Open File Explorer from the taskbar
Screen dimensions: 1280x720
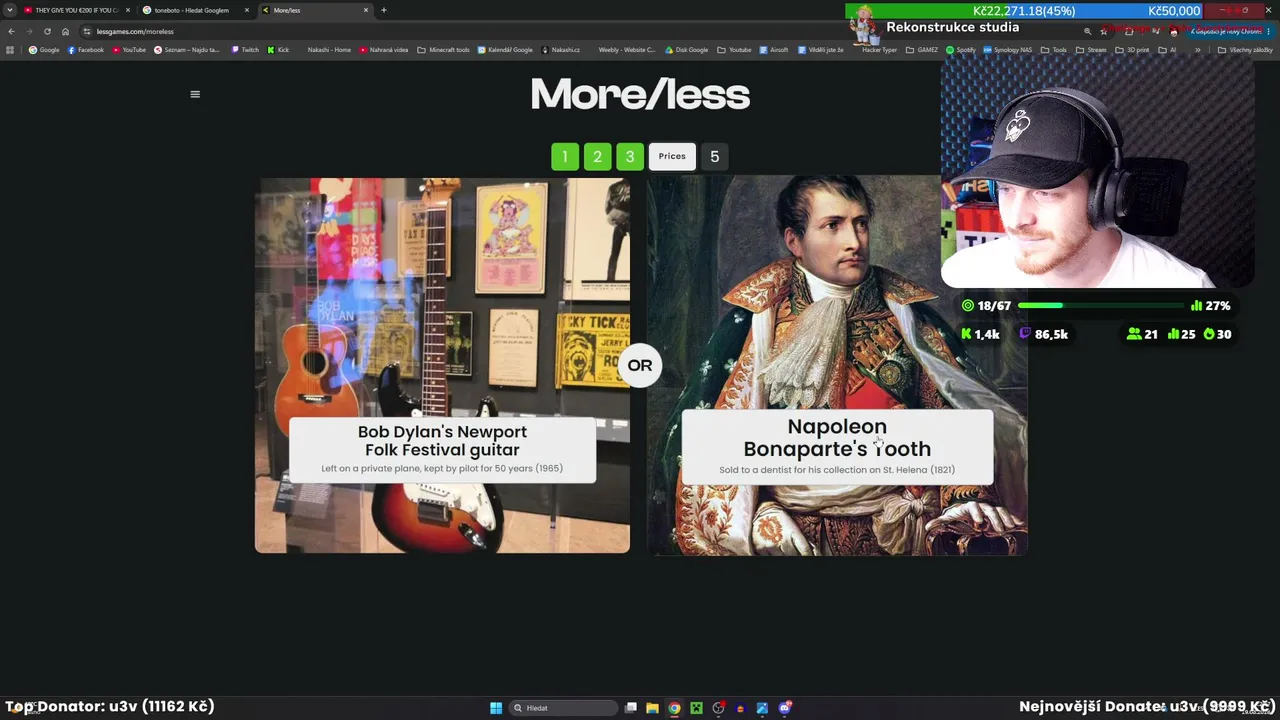click(652, 708)
